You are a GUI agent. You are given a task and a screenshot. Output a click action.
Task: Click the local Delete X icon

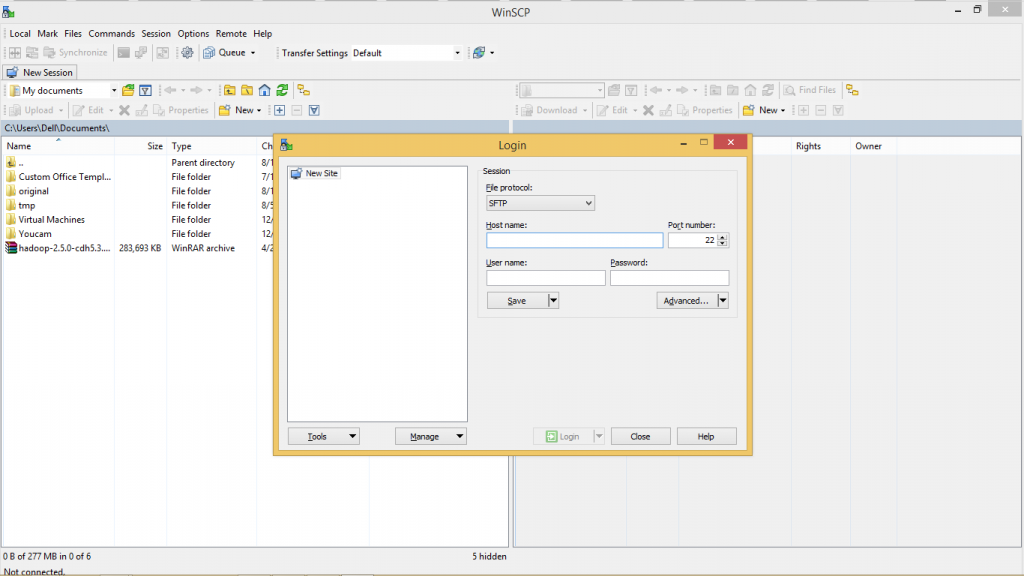click(124, 110)
